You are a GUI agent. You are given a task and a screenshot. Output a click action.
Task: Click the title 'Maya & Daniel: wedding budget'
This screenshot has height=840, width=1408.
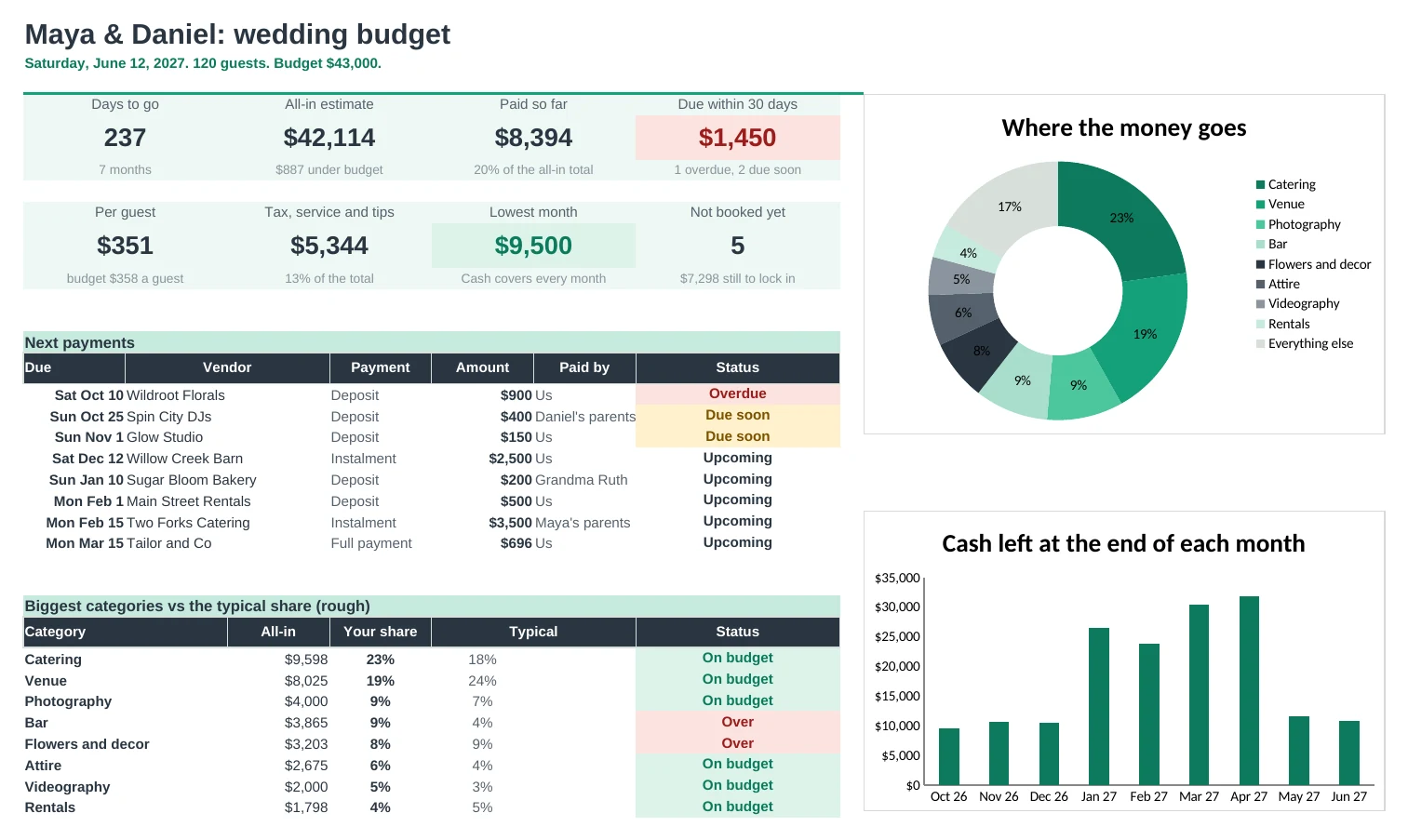point(237,34)
